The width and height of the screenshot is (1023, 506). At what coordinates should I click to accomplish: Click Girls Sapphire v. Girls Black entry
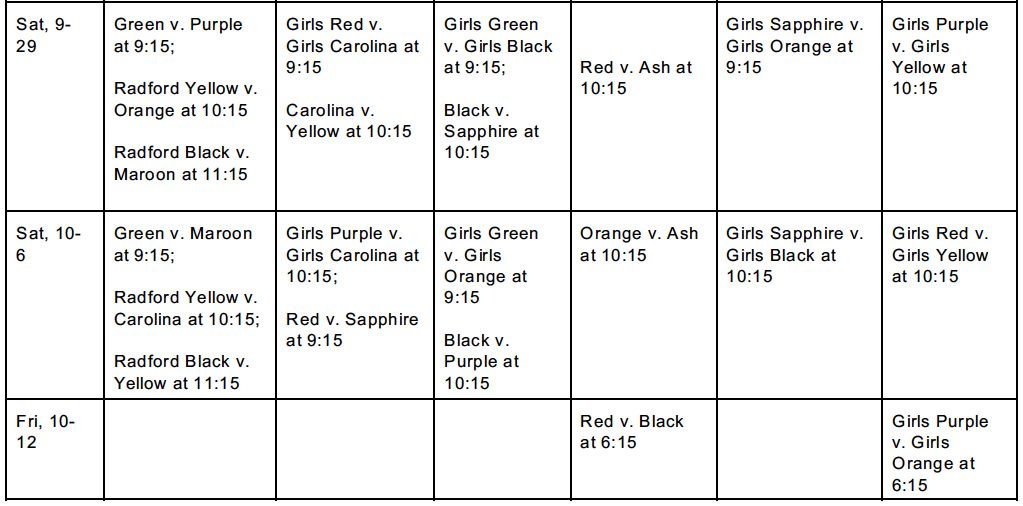(794, 254)
